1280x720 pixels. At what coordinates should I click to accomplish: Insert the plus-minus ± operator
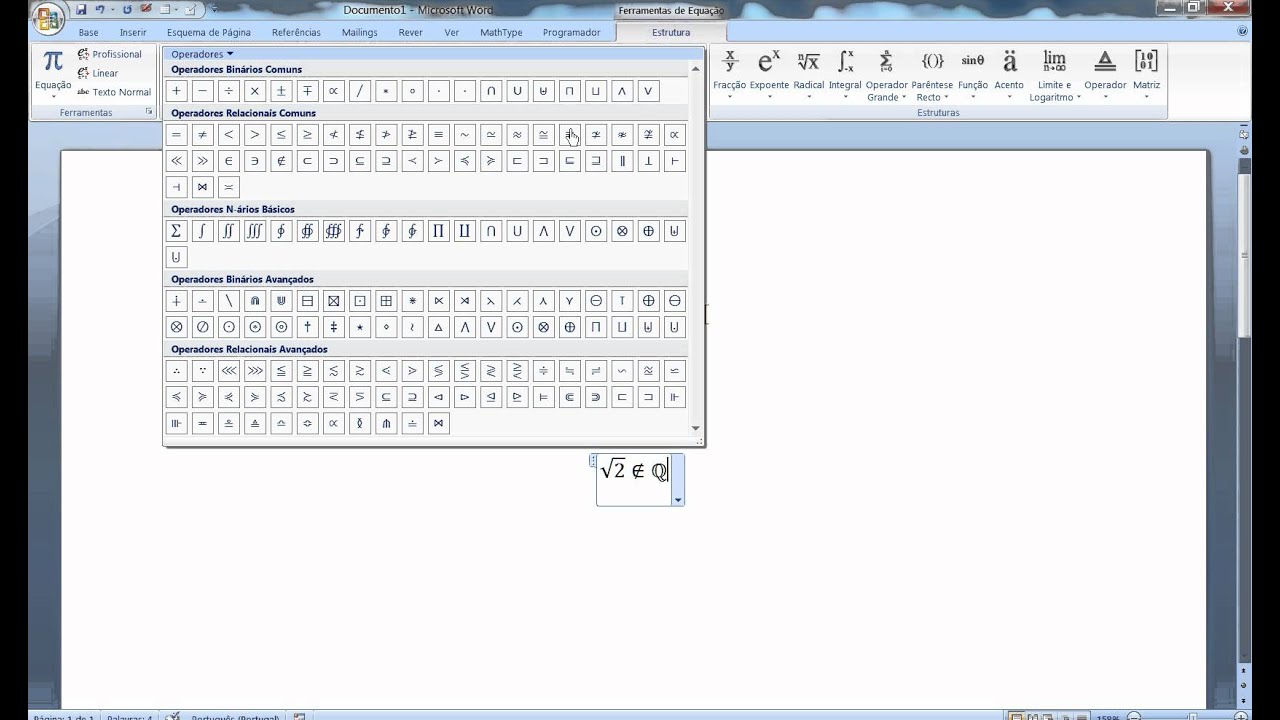tap(281, 91)
